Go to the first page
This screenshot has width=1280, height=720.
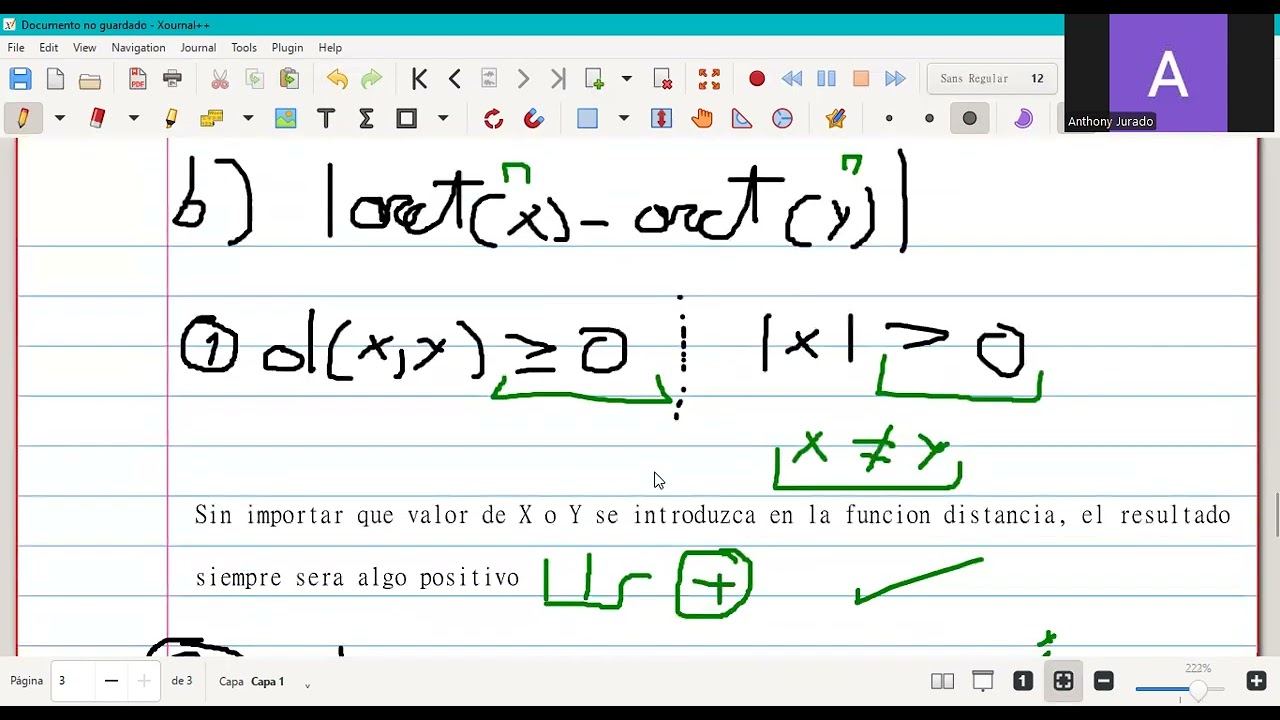[420, 79]
